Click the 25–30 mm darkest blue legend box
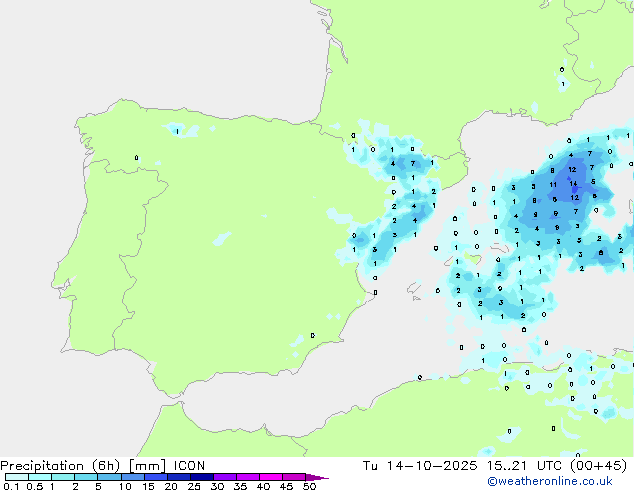Viewport: 634px width, 490px height. click(x=201, y=477)
